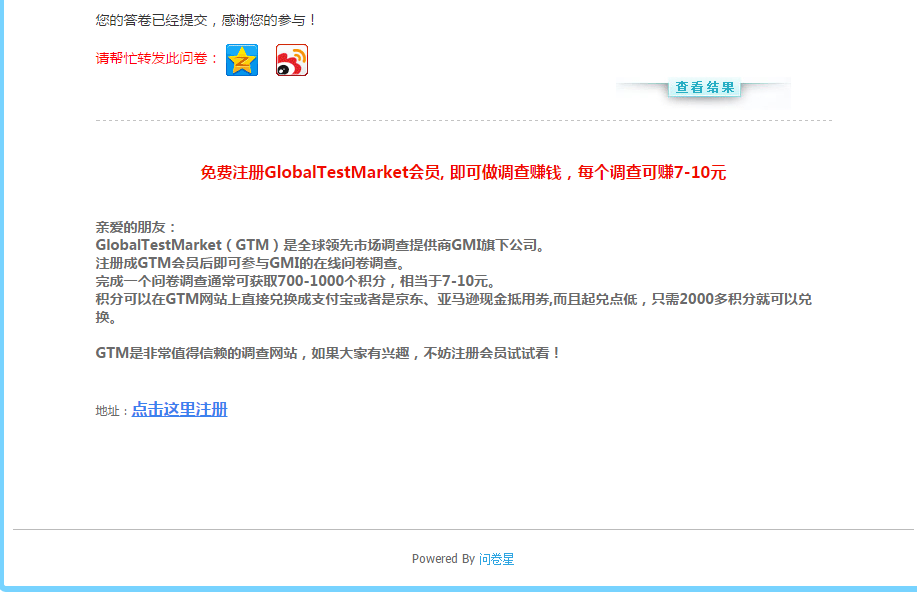Click the greeting text 亲爱的朋友：
This screenshot has height=592, width=917.
[x=136, y=227]
